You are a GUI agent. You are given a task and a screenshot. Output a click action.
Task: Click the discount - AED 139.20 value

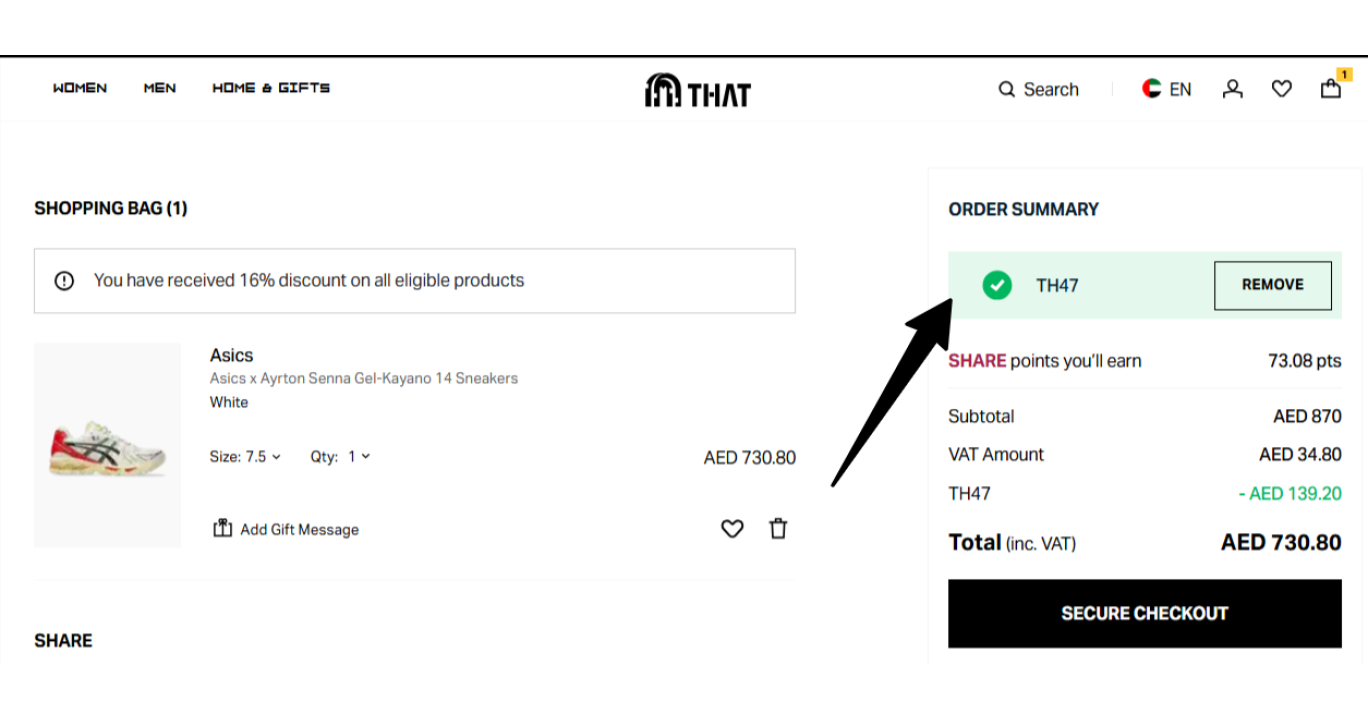pyautogui.click(x=1290, y=493)
